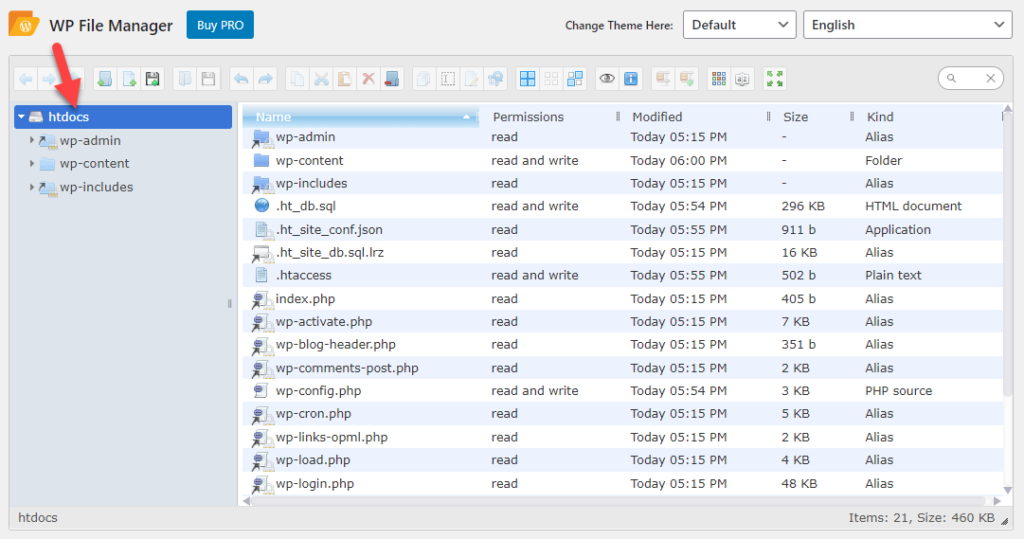1024x539 pixels.
Task: Open the Sort options toolbar icon
Action: 743,79
